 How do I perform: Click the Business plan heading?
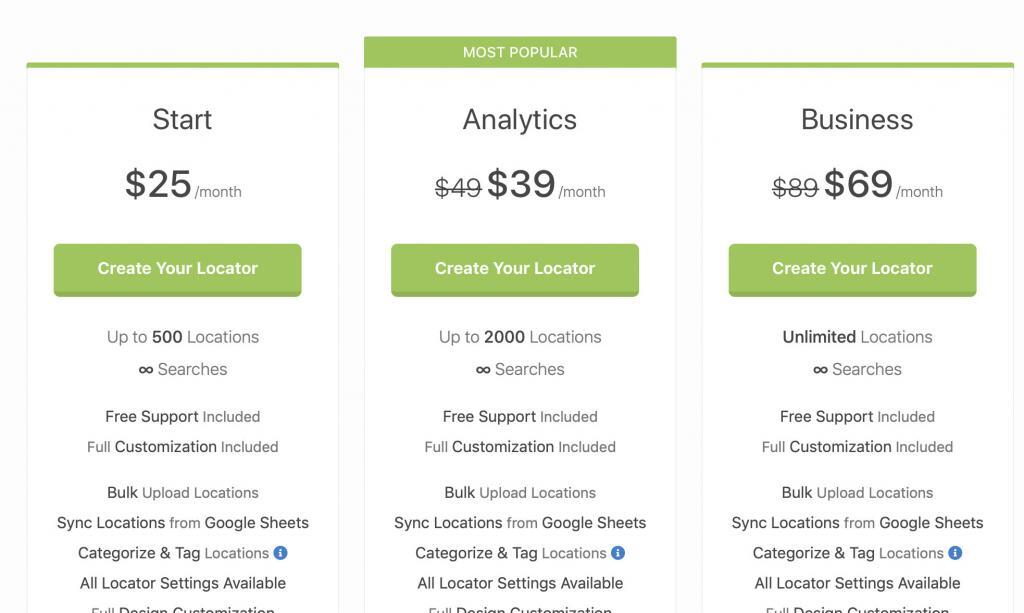tap(857, 119)
